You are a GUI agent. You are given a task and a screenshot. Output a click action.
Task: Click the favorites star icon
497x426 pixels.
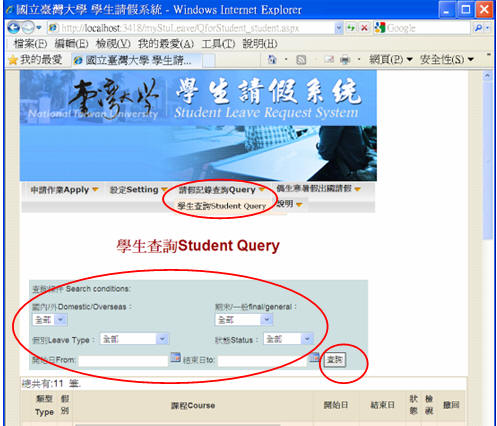13,60
